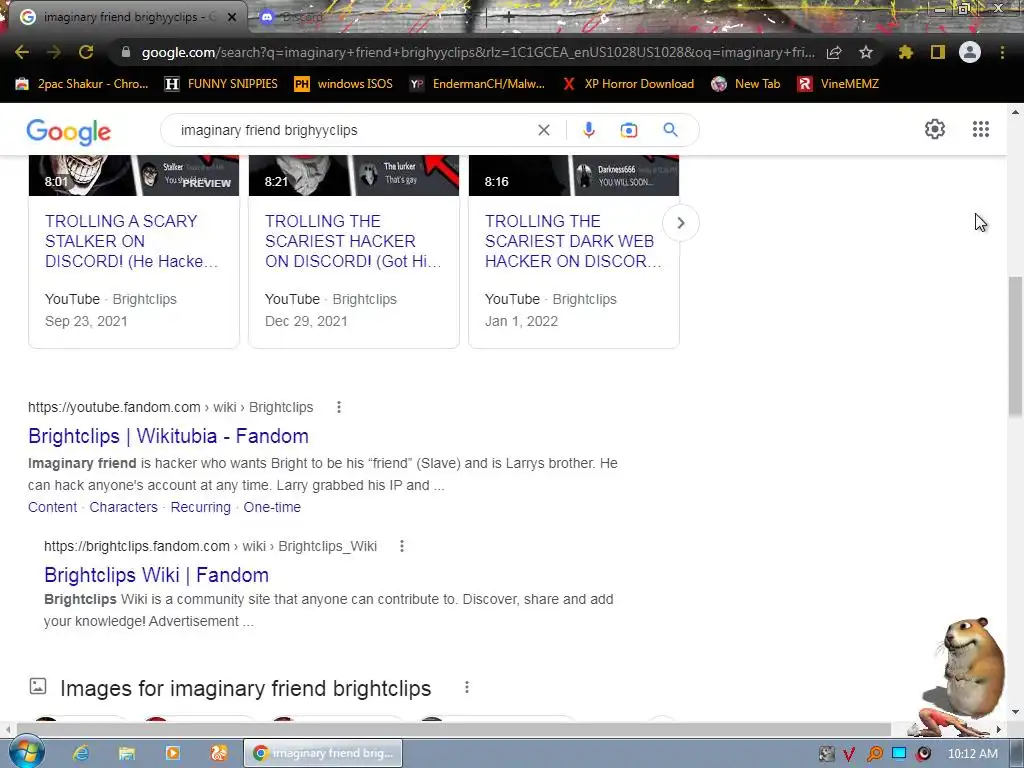This screenshot has height=768, width=1024.
Task: Open Brightclips Wiki | Fandom result
Action: click(156, 575)
